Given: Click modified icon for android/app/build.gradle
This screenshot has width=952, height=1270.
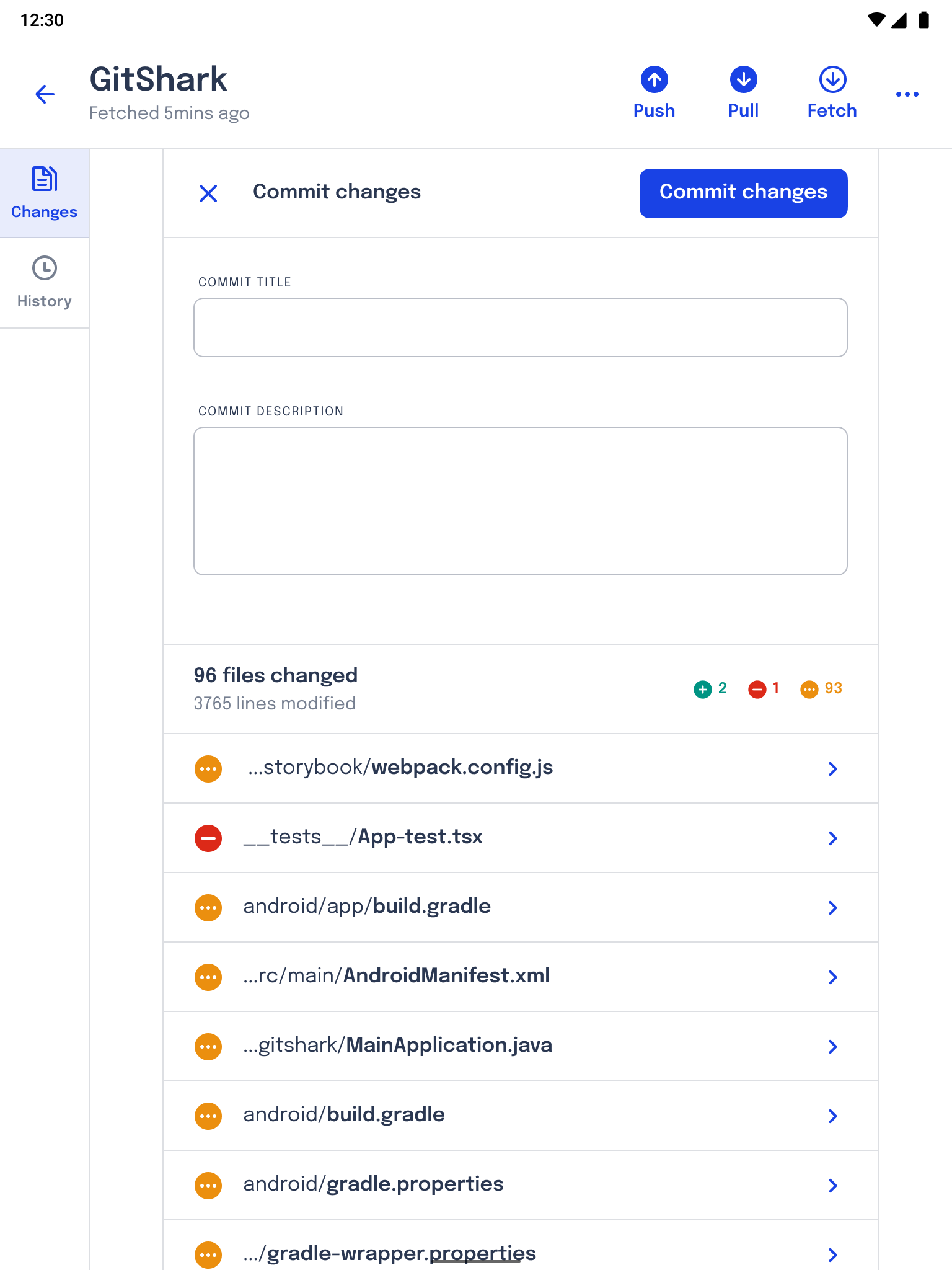Looking at the screenshot, I should 208,908.
